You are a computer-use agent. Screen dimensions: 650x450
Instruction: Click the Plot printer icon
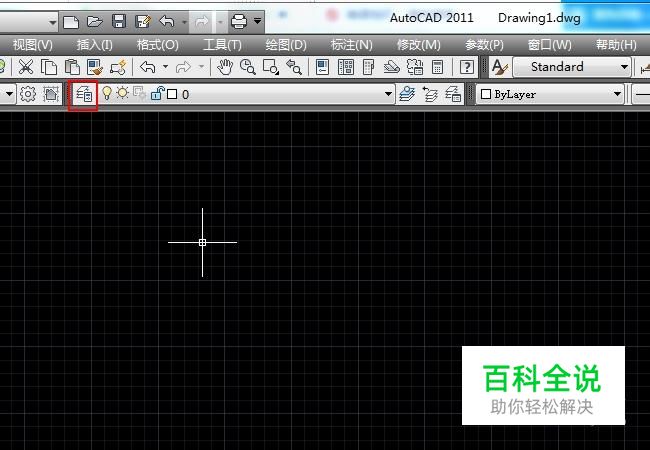239,22
